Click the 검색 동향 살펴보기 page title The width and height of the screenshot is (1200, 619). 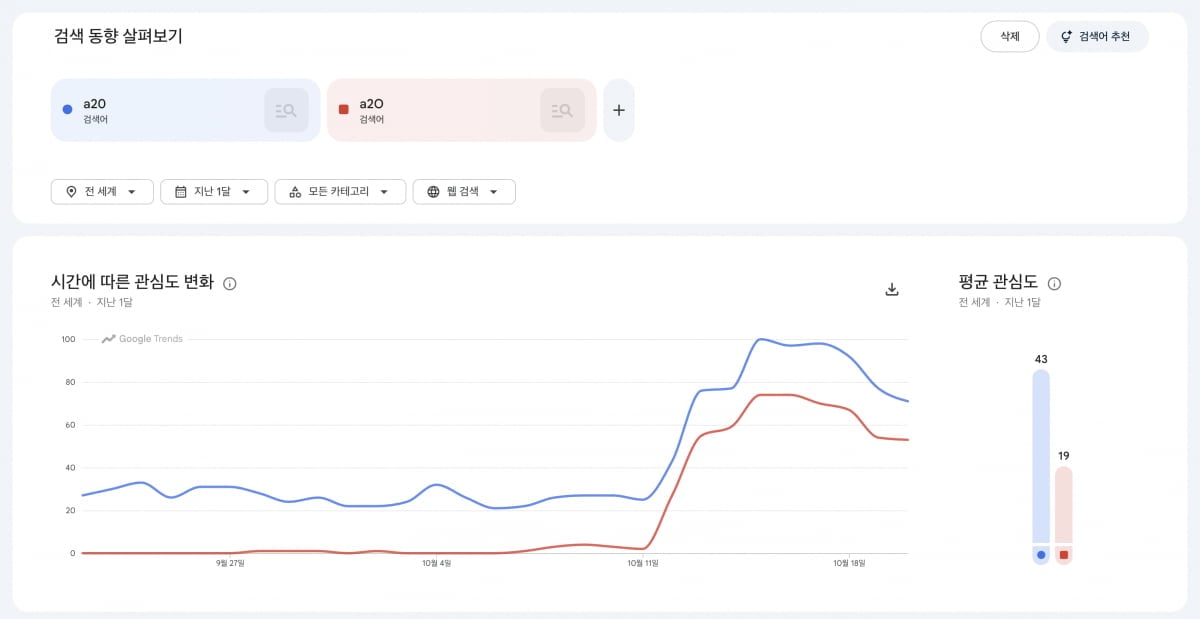click(118, 37)
